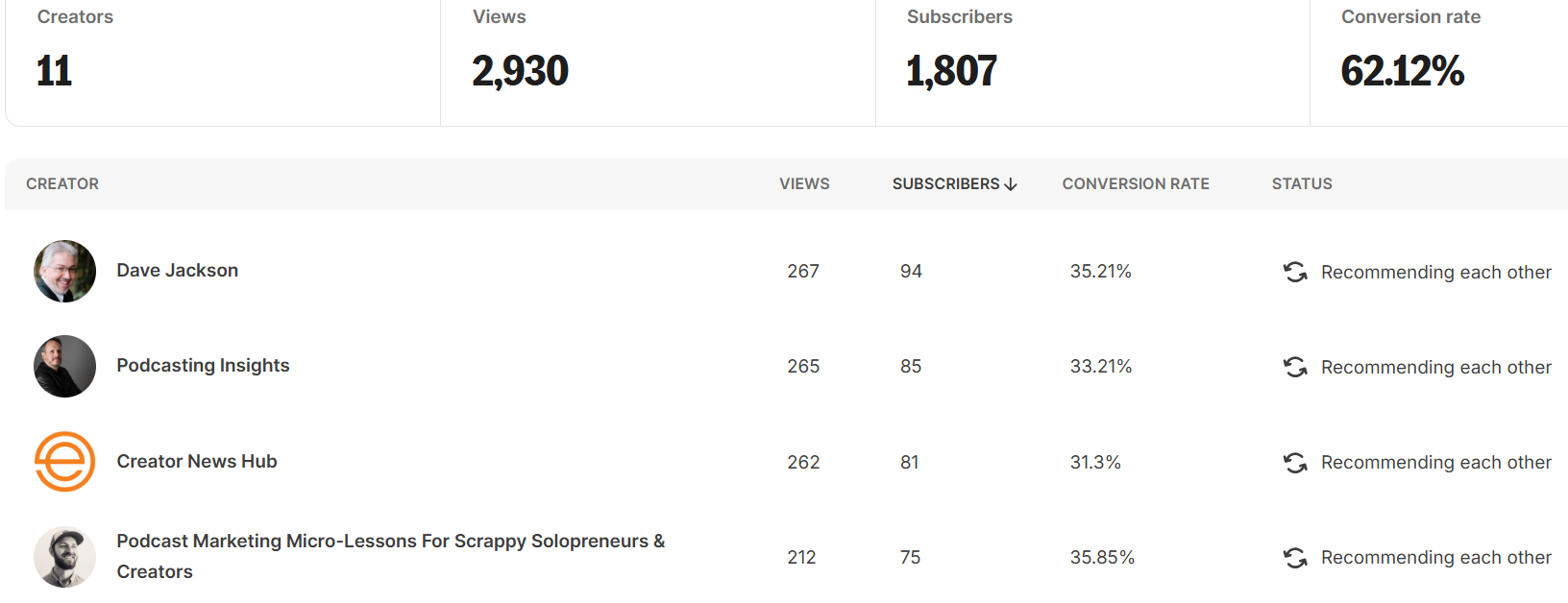Open the Status column header

pyautogui.click(x=1302, y=183)
